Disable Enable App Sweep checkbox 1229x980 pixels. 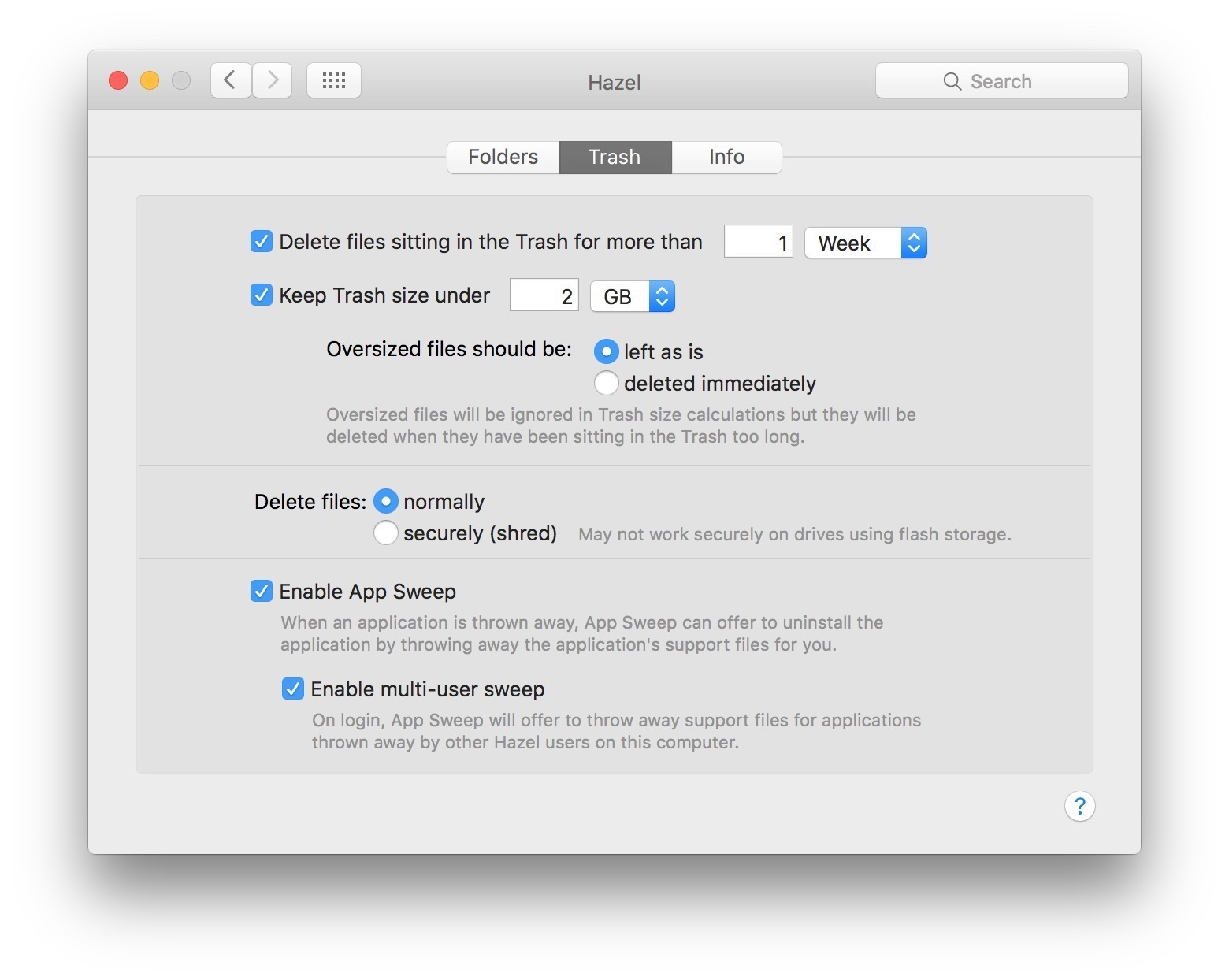point(262,591)
